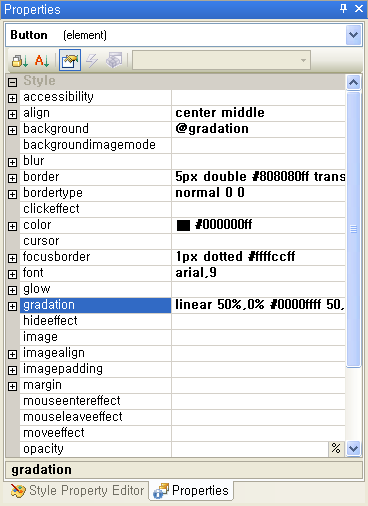Expand the imagealign property

(12, 354)
